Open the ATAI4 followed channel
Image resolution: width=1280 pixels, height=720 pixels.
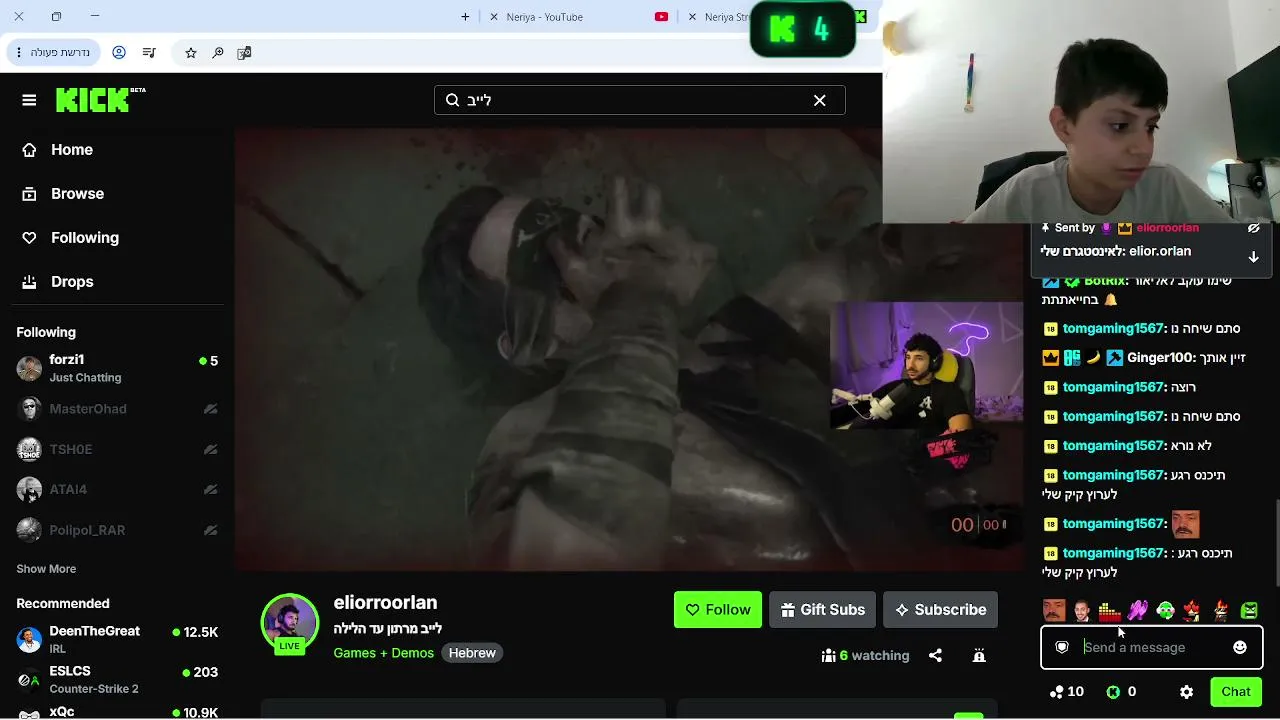click(116, 489)
